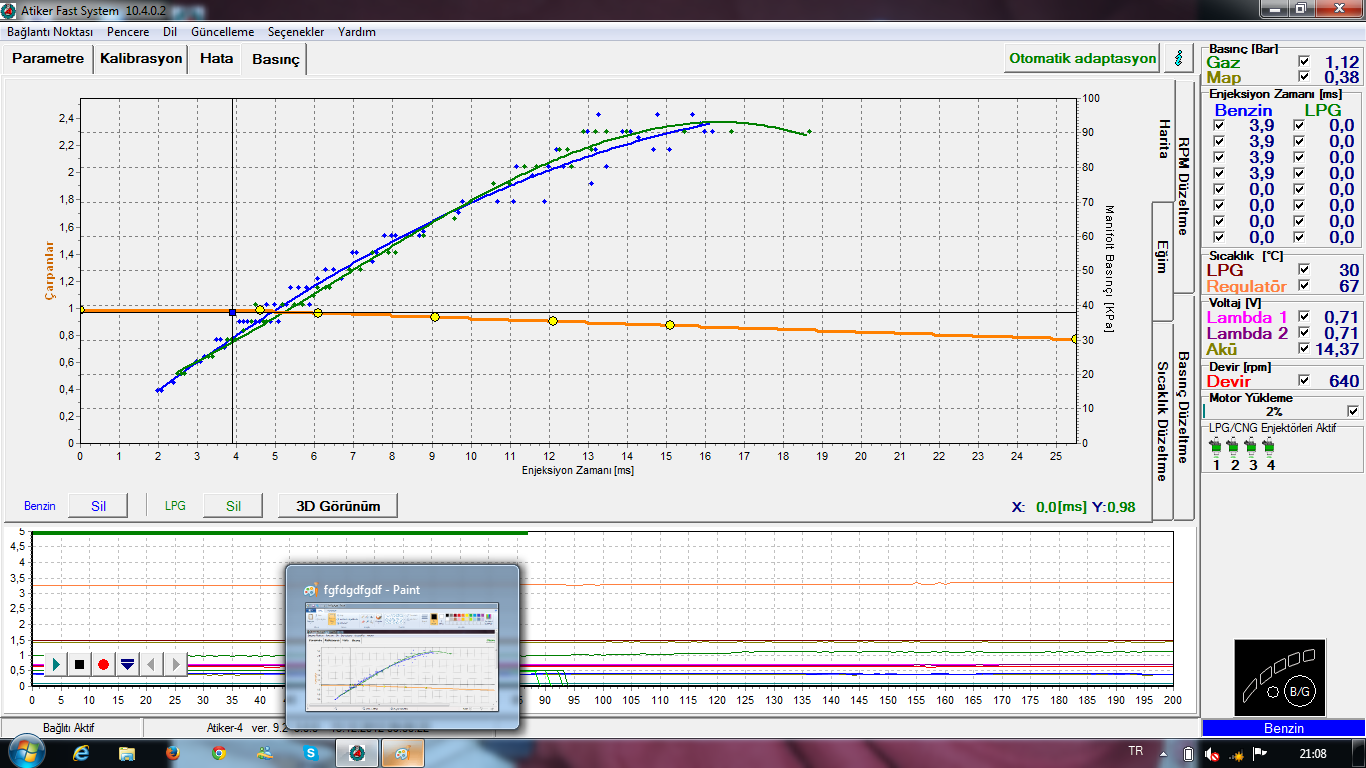
Task: Click the blue Benzin status bar
Action: tap(1284, 729)
